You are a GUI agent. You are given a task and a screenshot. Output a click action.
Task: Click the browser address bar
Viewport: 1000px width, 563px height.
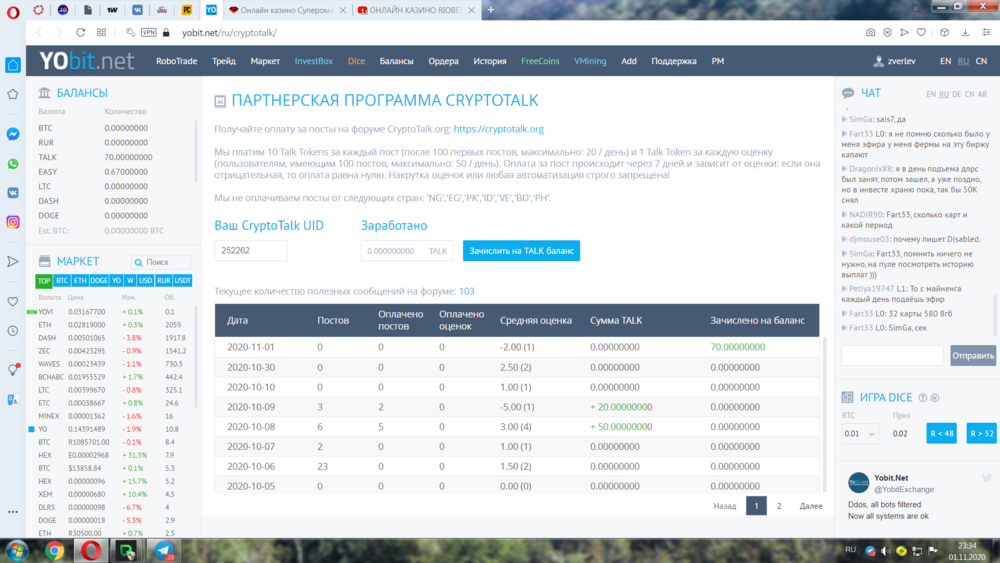tap(510, 33)
